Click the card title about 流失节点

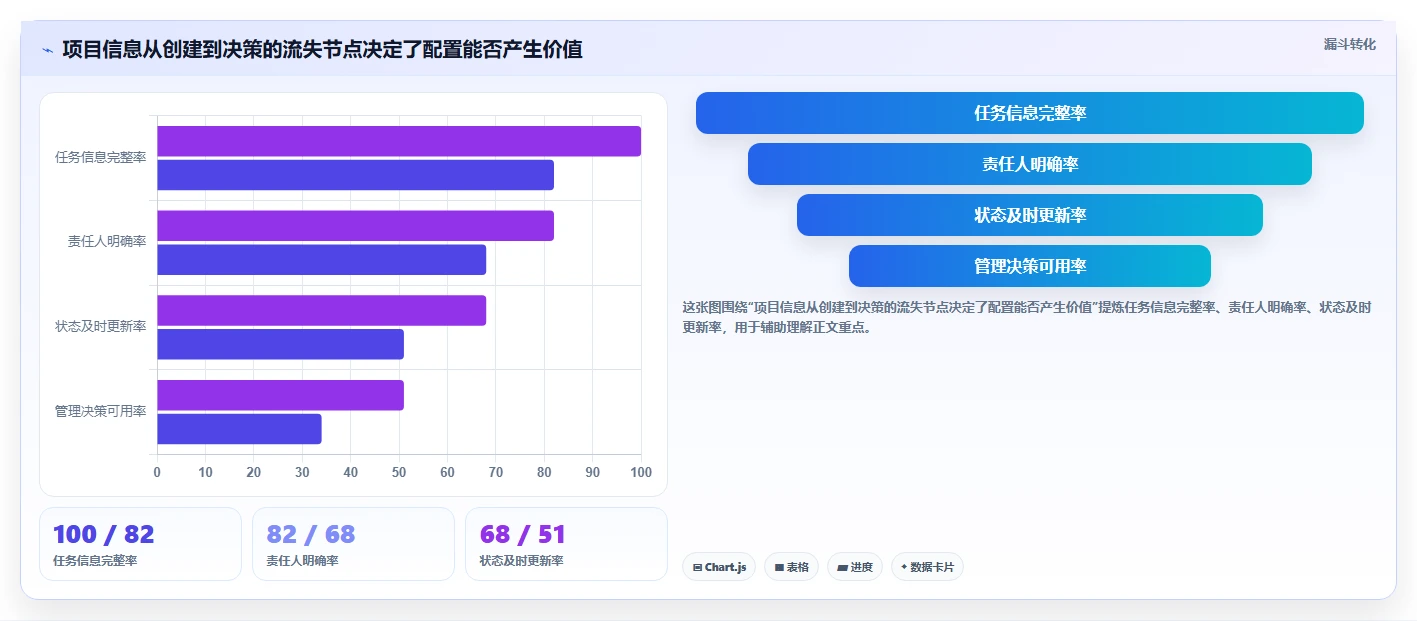coord(322,49)
